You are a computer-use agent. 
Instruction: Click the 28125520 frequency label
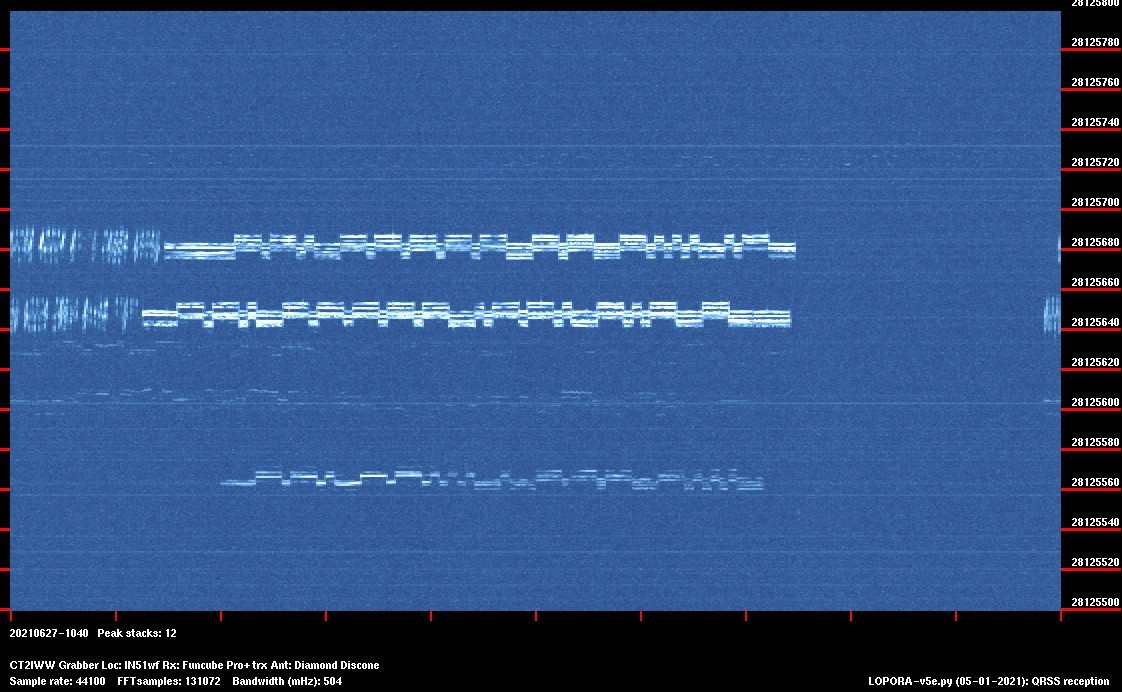(x=1095, y=562)
